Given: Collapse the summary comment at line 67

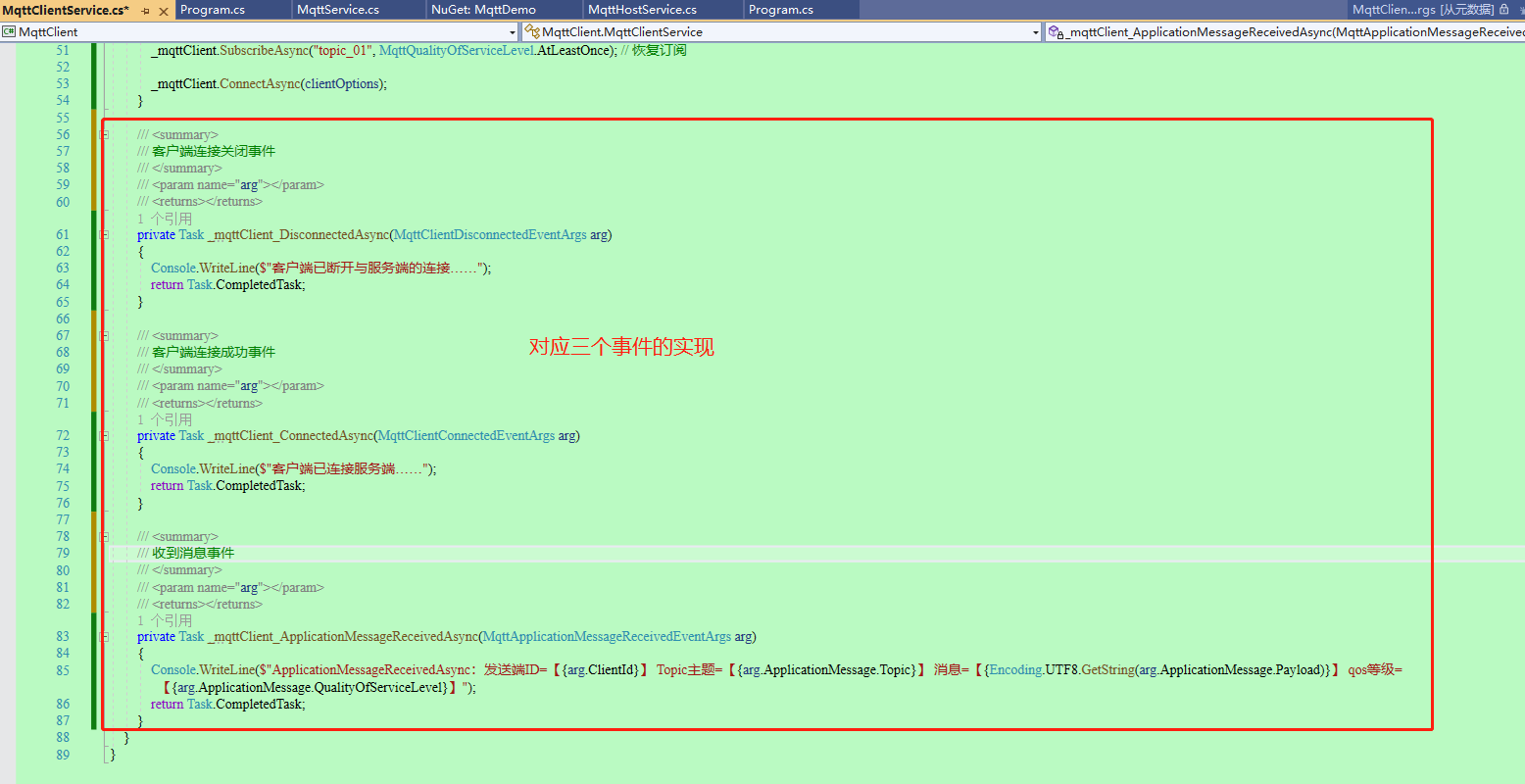Looking at the screenshot, I should point(104,335).
